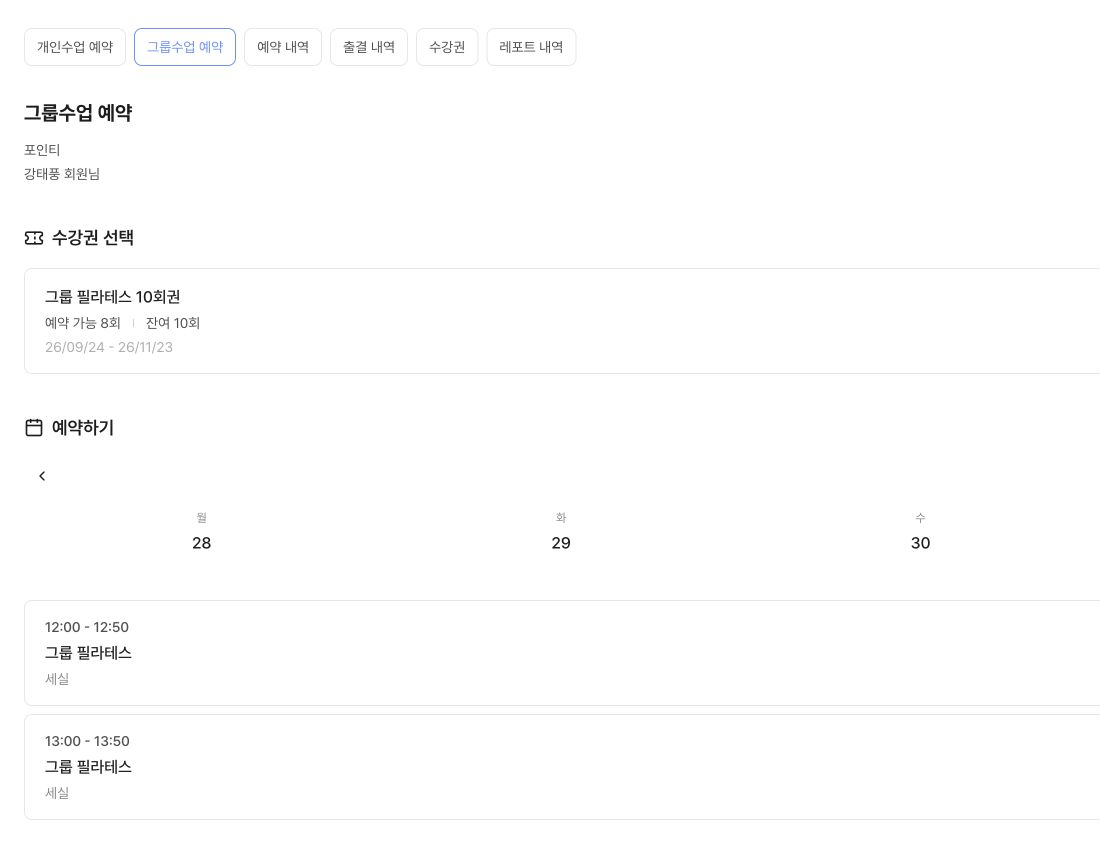Select Monday the 28th
1100x860 pixels.
201,532
